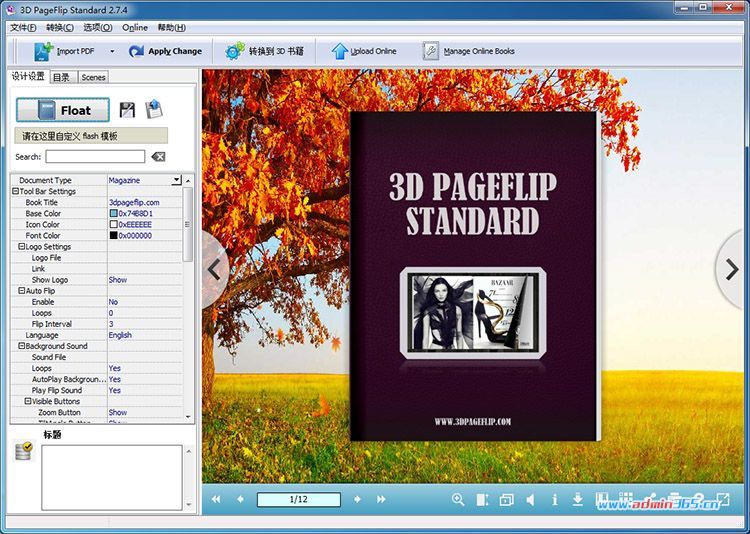Click the Flip Interval value 3
This screenshot has height=534, width=750.
(111, 324)
